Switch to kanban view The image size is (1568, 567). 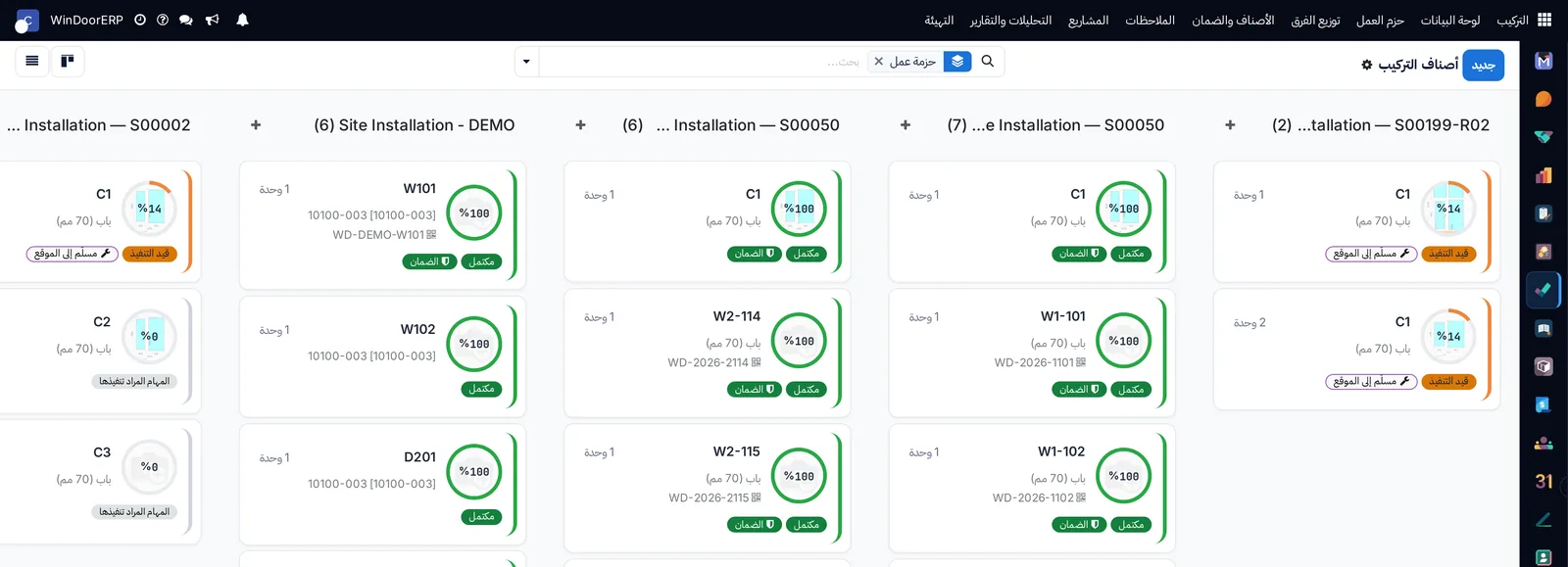point(68,61)
